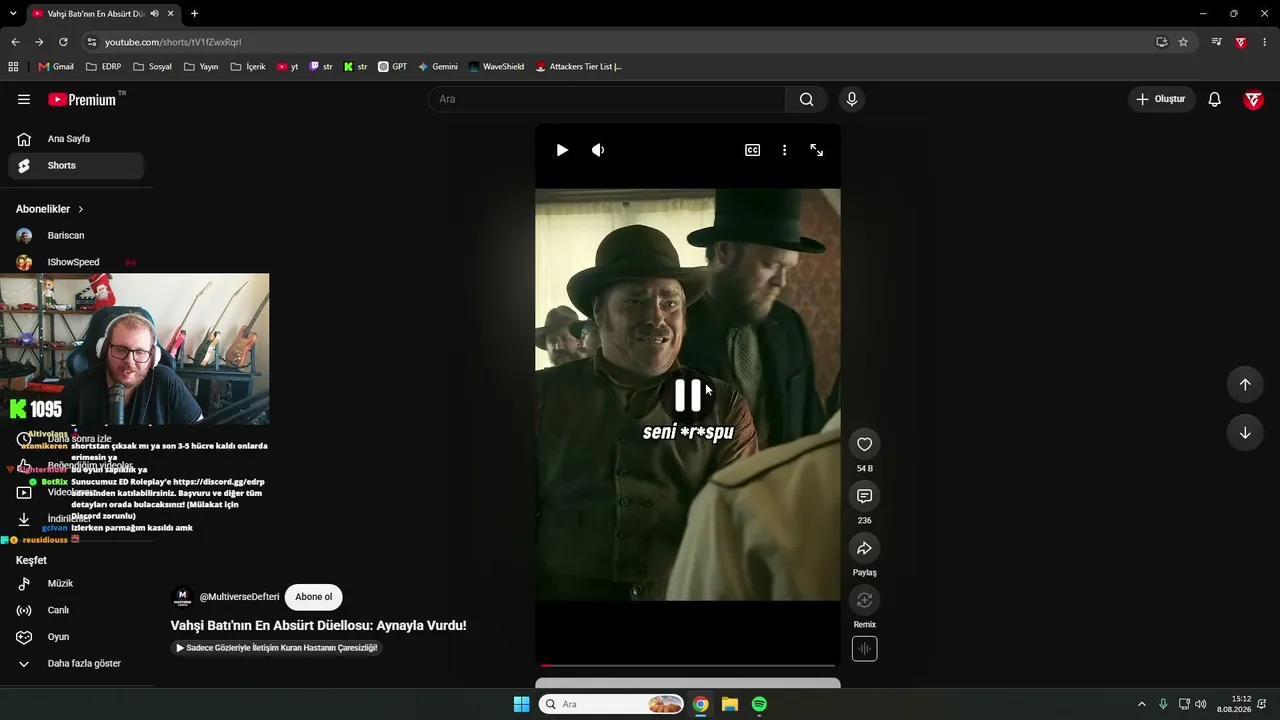Open Chrome three-dot menu
The height and width of the screenshot is (720, 1280).
1265,42
